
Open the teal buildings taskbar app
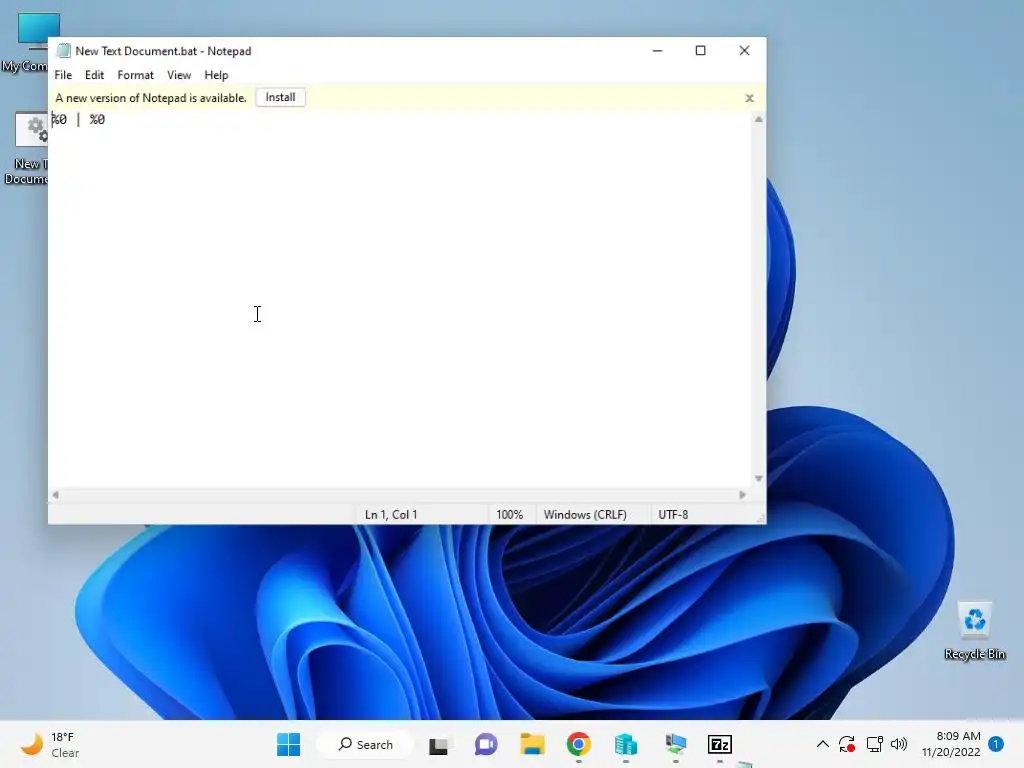click(626, 744)
